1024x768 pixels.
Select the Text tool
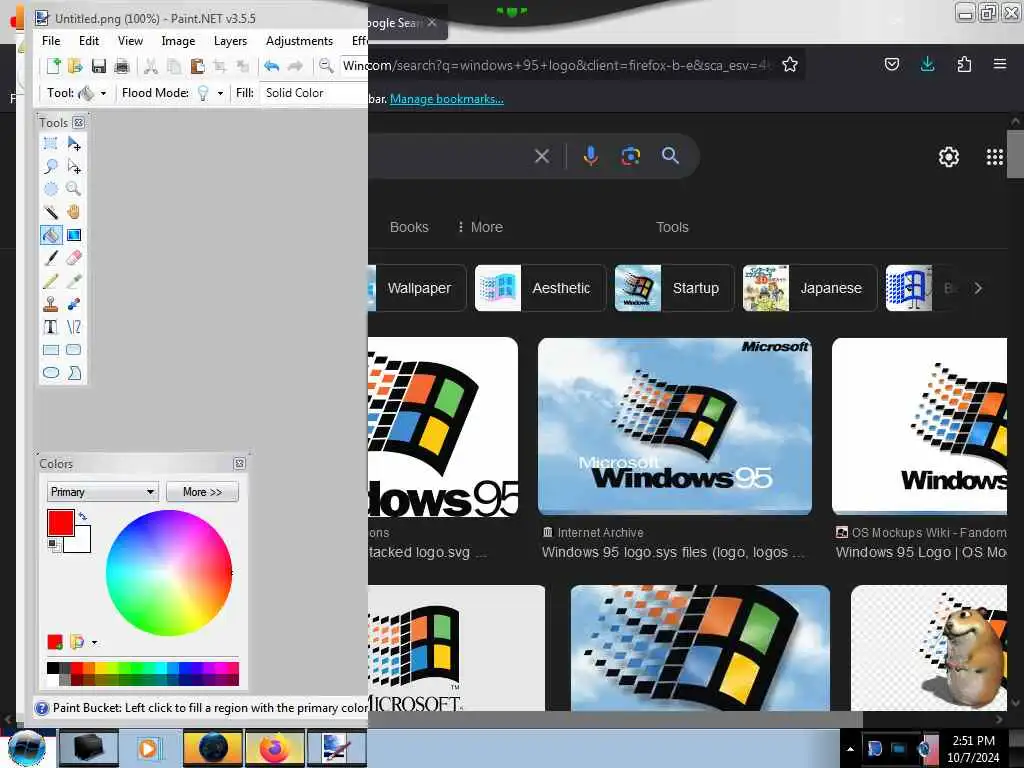point(50,327)
